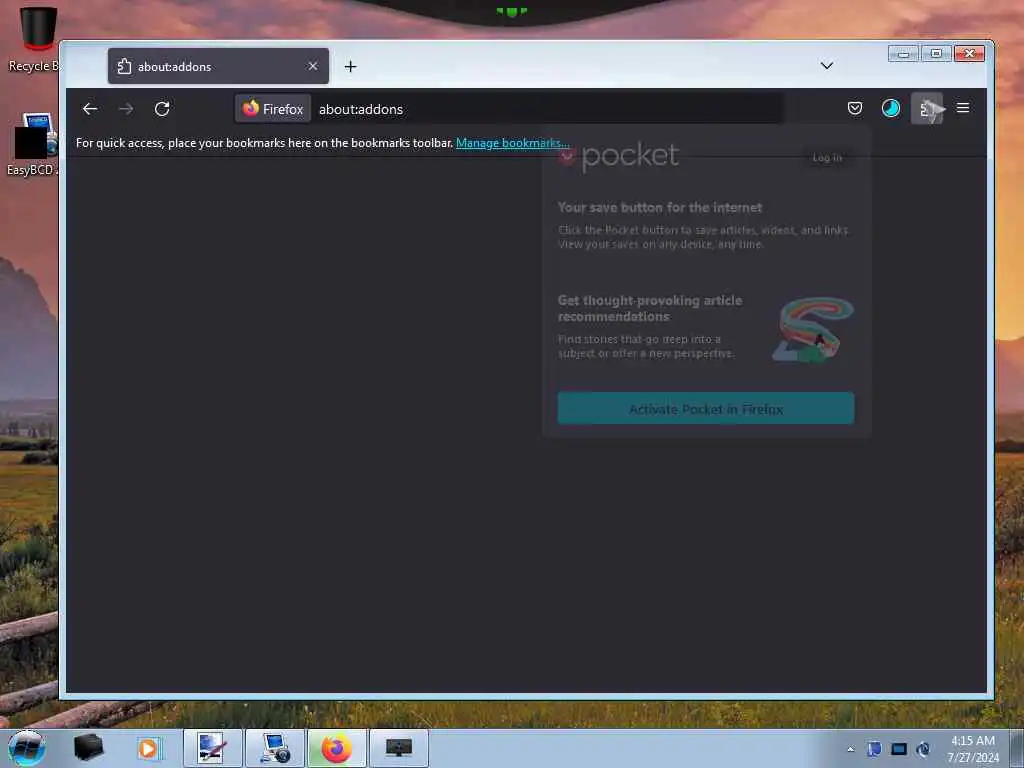
Task: Go back using the back arrow
Action: tap(90, 109)
